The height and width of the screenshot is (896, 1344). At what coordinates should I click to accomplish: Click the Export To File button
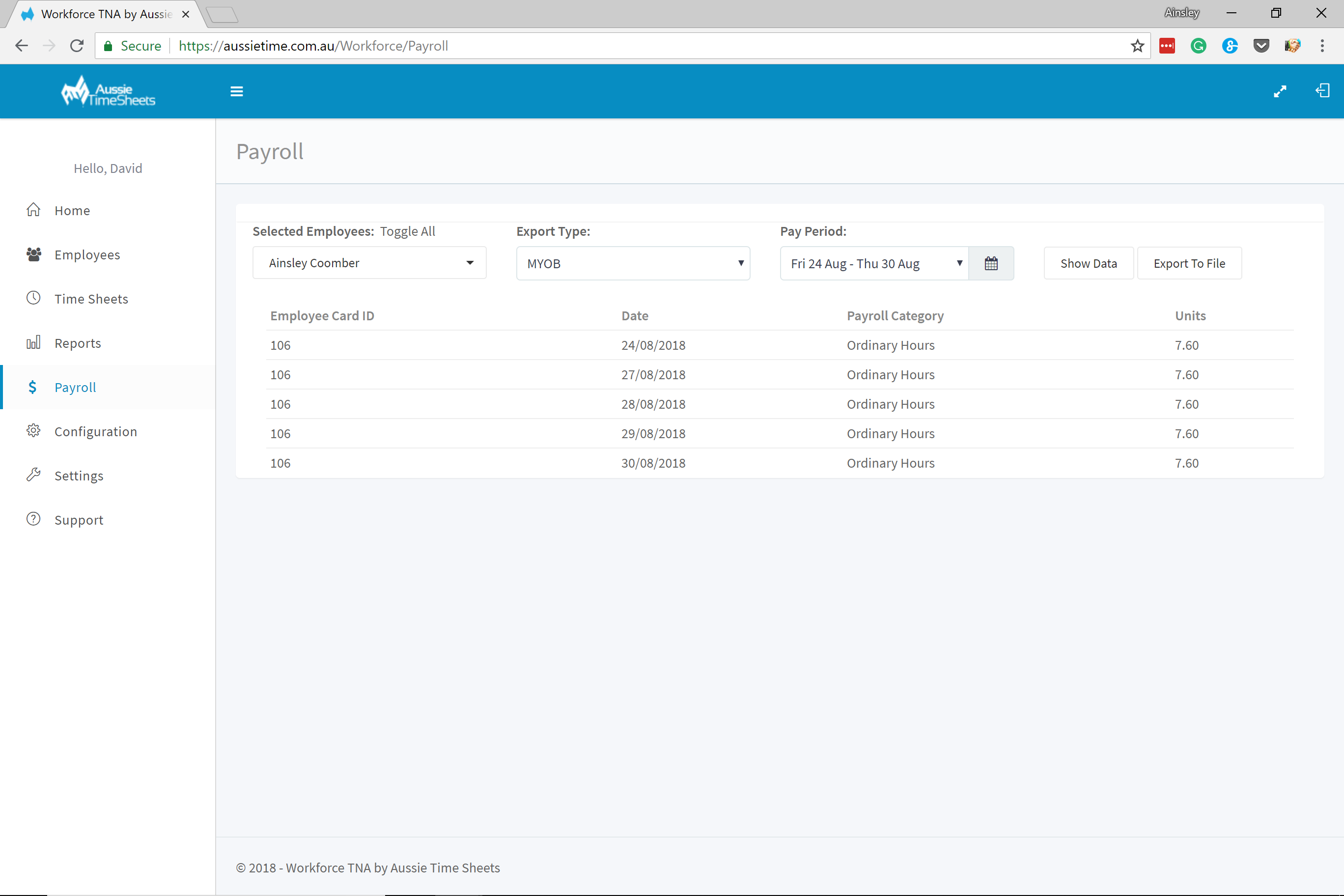click(1189, 263)
